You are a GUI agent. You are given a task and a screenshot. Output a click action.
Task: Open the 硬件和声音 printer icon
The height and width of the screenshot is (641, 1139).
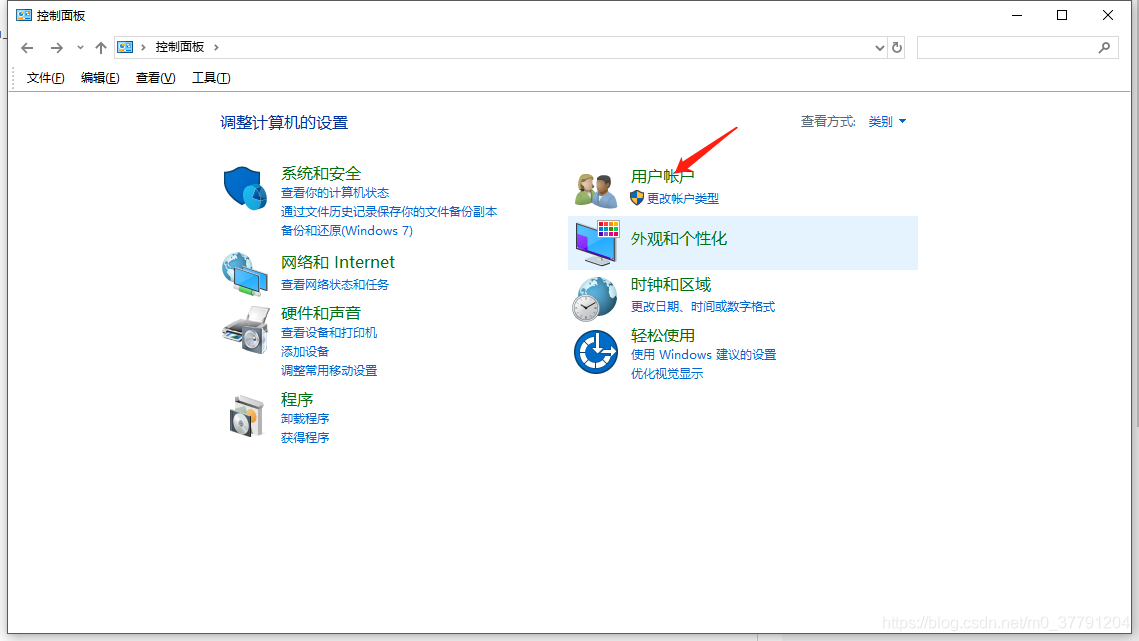click(246, 330)
